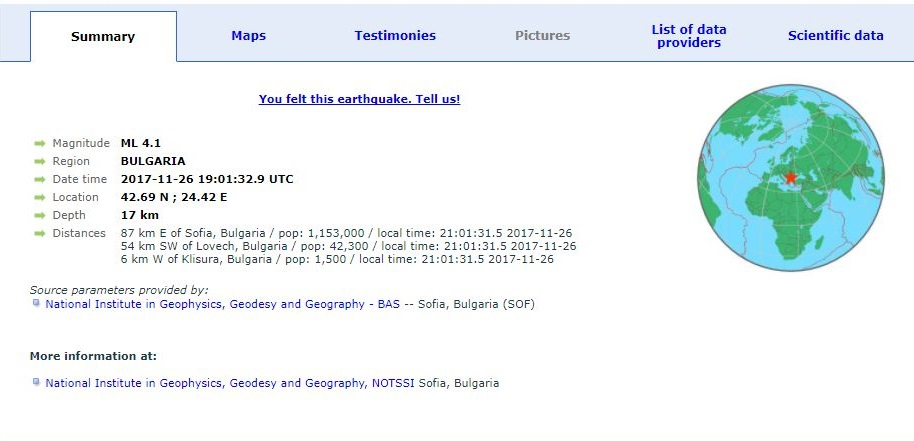The height and width of the screenshot is (441, 914).
Task: Click bullet icon before NOTSSI link
Action: (x=36, y=382)
